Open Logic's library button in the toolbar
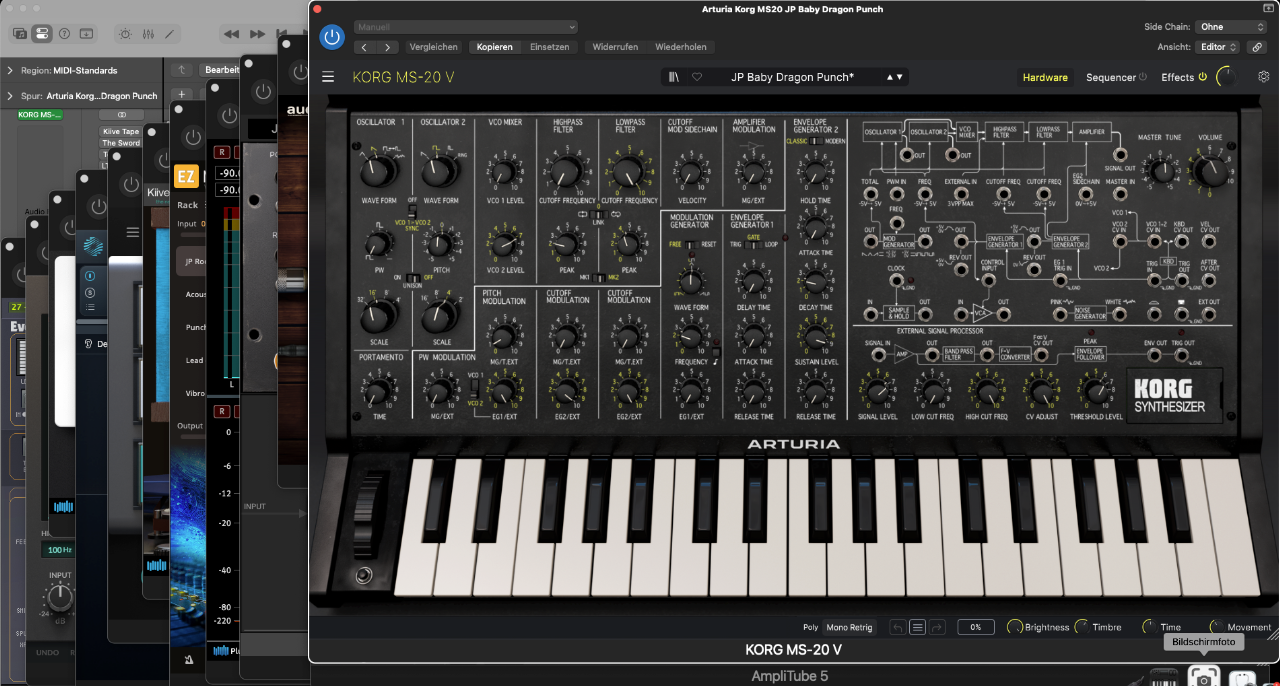Image resolution: width=1280 pixels, height=686 pixels. [x=19, y=33]
